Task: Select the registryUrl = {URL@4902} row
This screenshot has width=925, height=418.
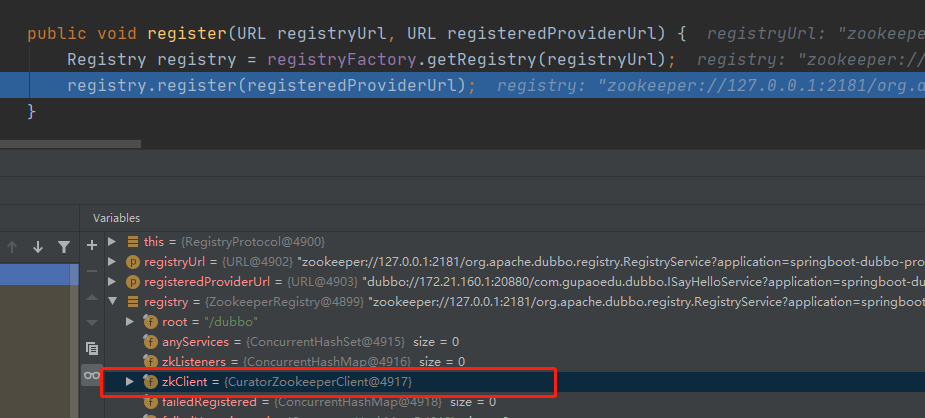Action: (x=514, y=262)
